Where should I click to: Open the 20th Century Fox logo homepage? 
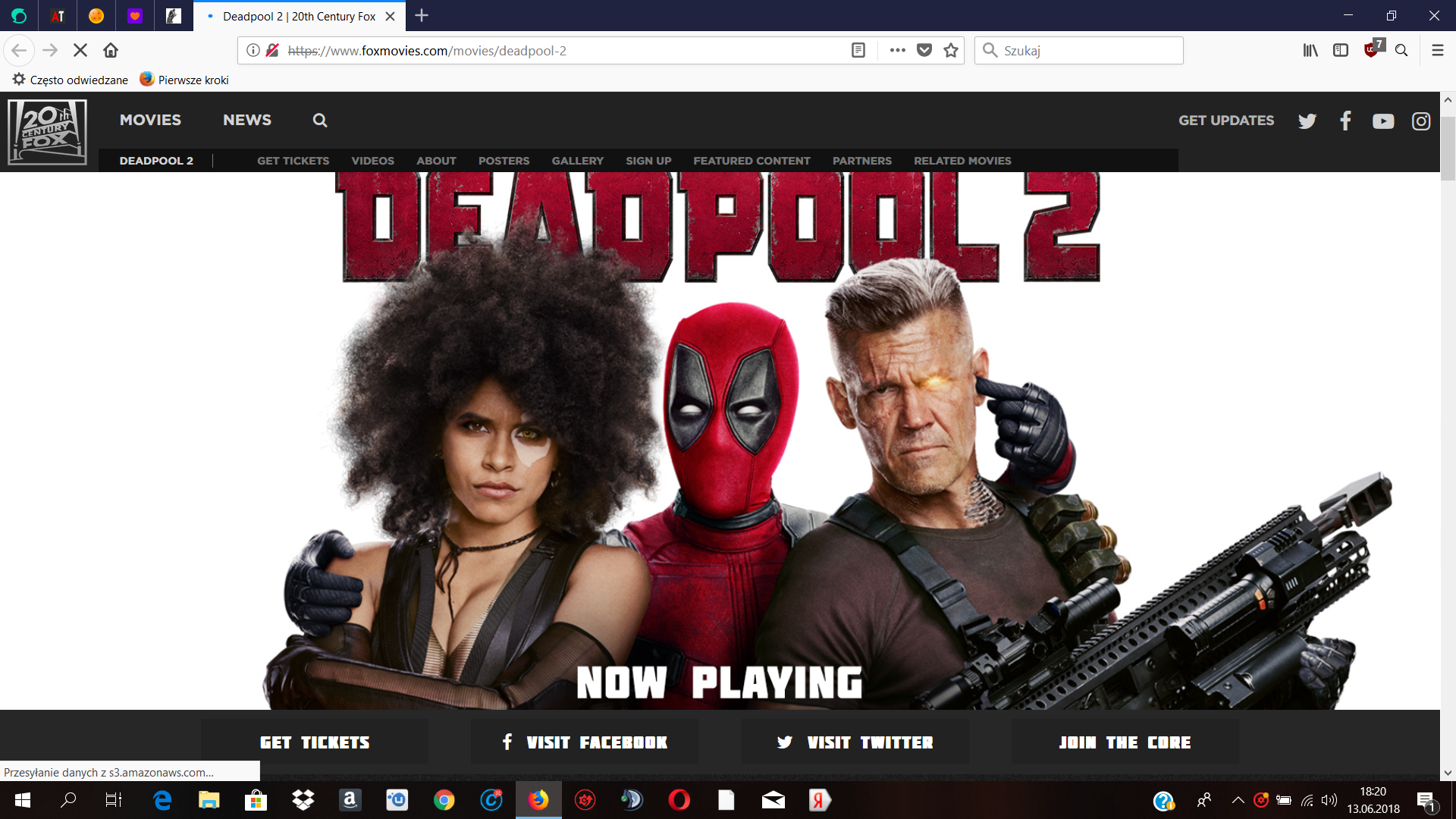[x=46, y=132]
